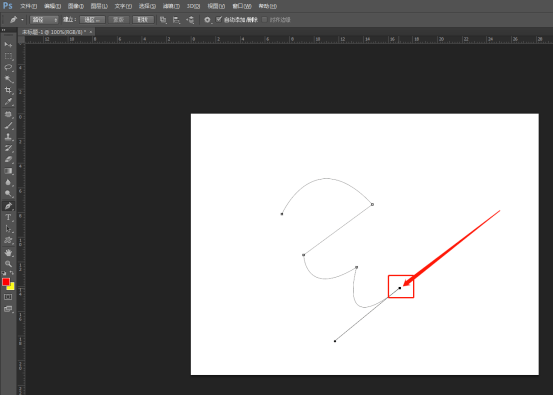Screen dimensions: 554x395
Task: Select the Hand tool
Action: (x=8, y=252)
